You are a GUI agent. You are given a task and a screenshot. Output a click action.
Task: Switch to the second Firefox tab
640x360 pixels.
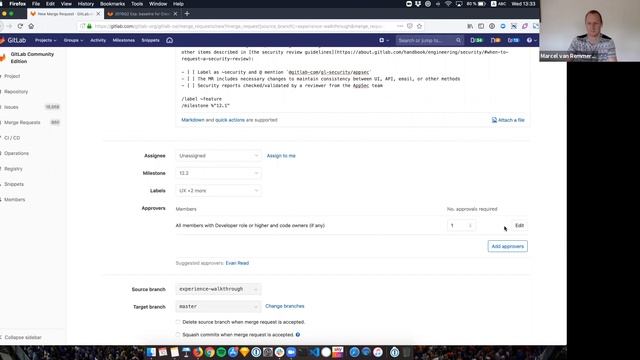(x=142, y=14)
